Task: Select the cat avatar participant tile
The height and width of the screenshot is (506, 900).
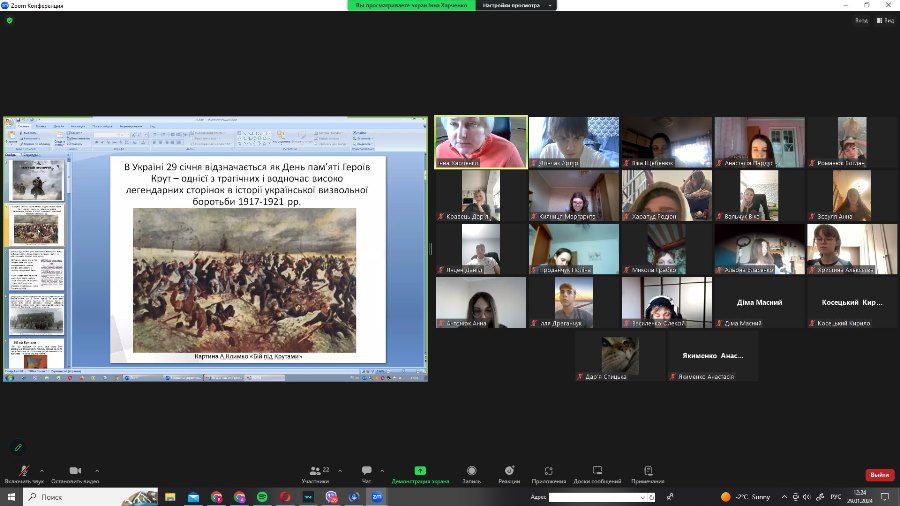Action: [x=620, y=356]
